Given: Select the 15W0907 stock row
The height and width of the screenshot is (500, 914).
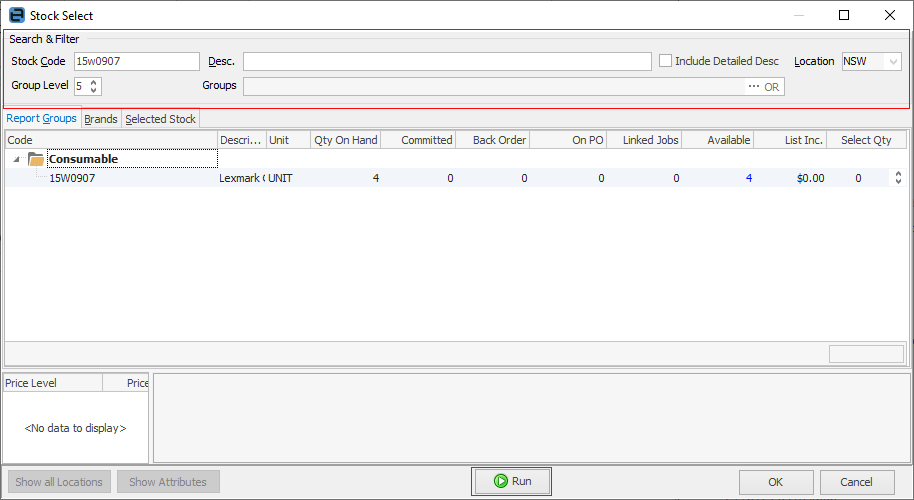Looking at the screenshot, I should click(456, 178).
